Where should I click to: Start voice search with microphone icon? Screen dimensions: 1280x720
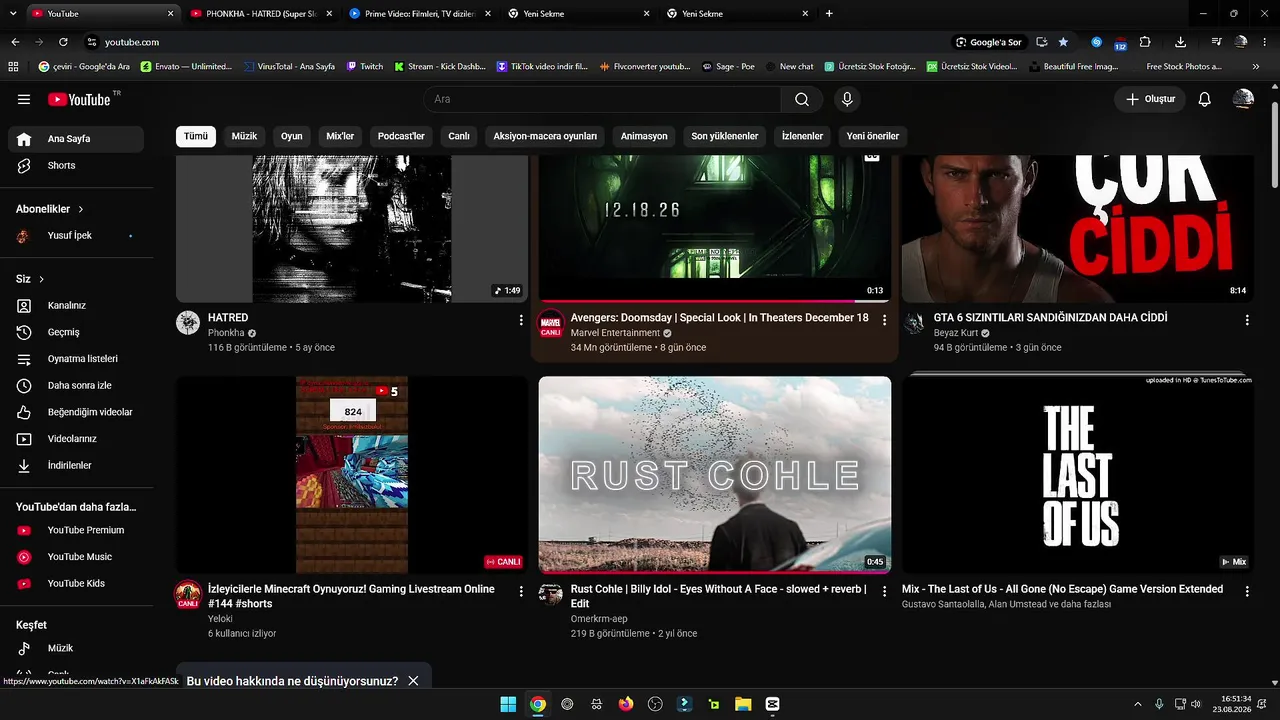(x=847, y=99)
